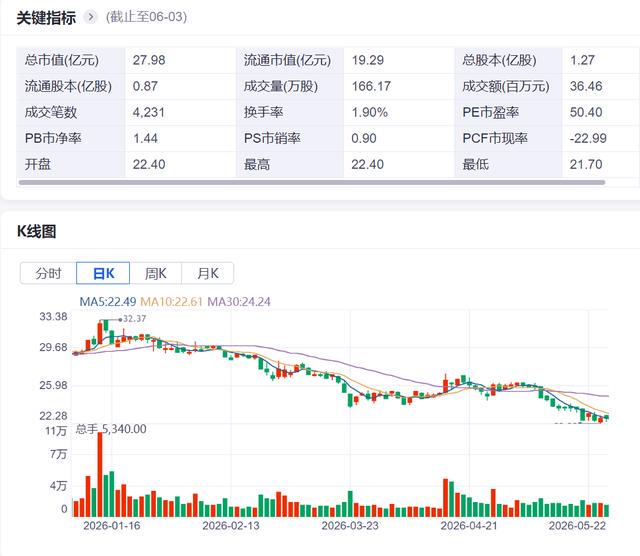Click the MA5:22.49 legend label
Viewport: 640px width, 556px height.
(108, 302)
